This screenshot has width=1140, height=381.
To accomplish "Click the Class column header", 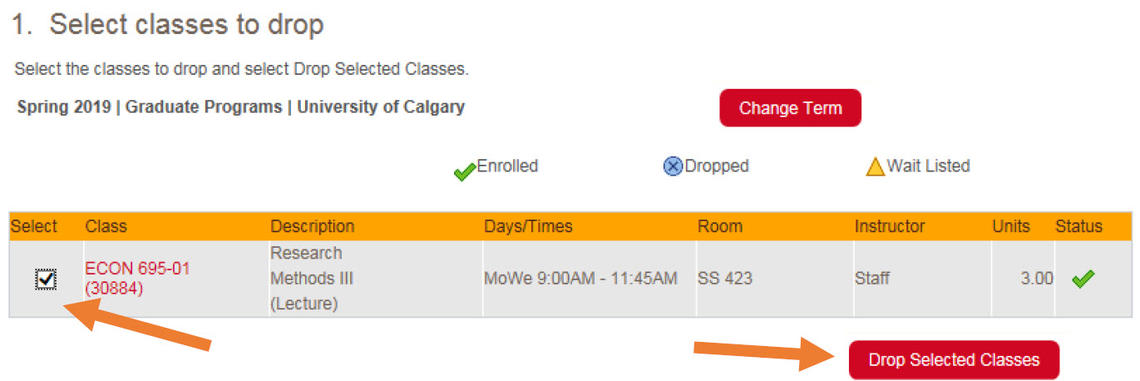I will coord(106,227).
